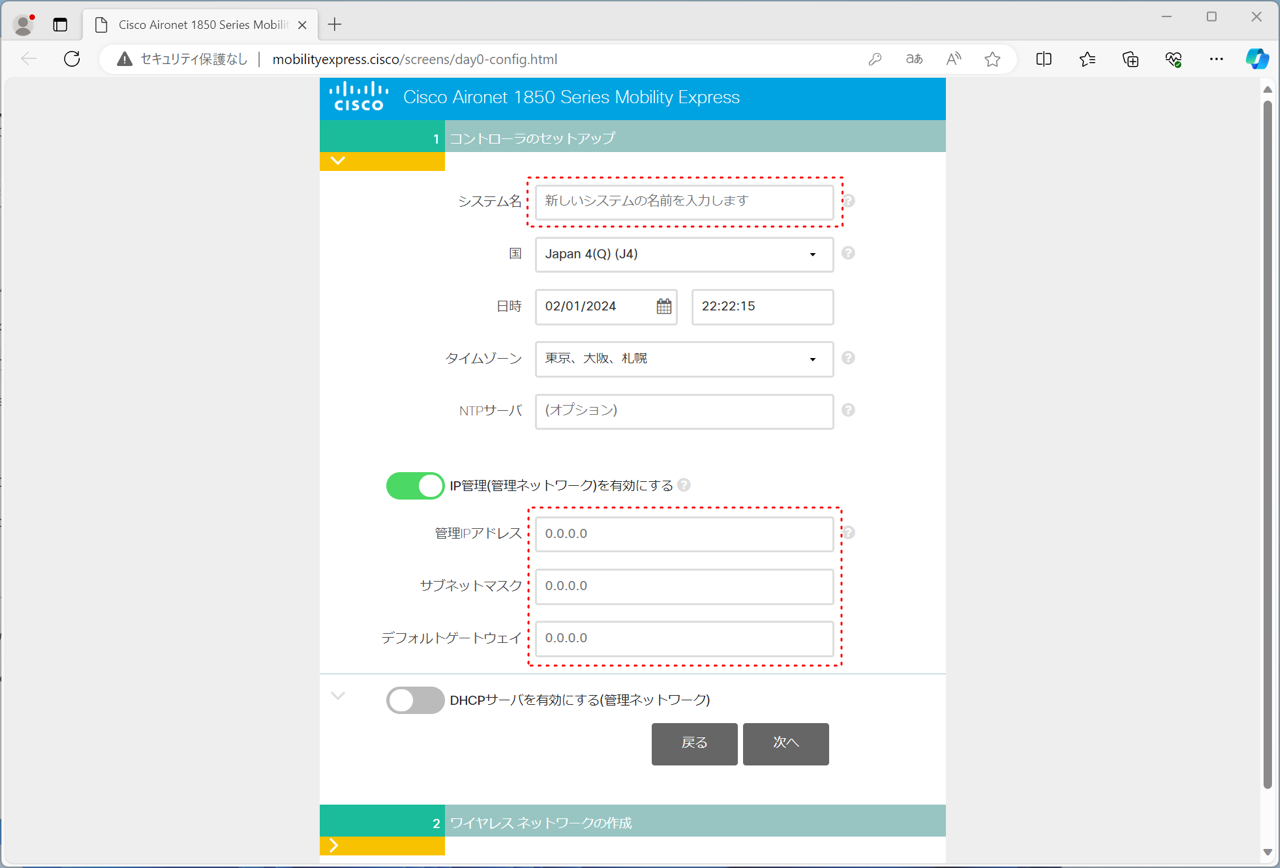
Task: Click help icon beside タイムゾーン dropdown
Action: pos(848,358)
